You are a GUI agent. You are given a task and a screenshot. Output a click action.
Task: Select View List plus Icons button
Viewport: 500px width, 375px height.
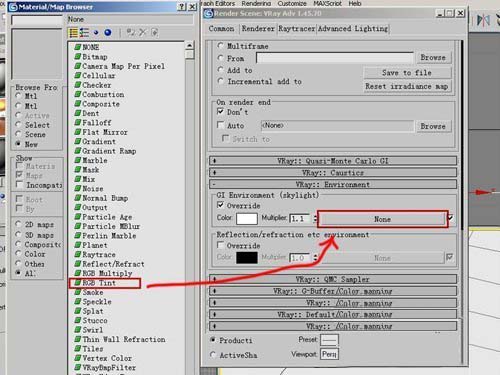84,33
